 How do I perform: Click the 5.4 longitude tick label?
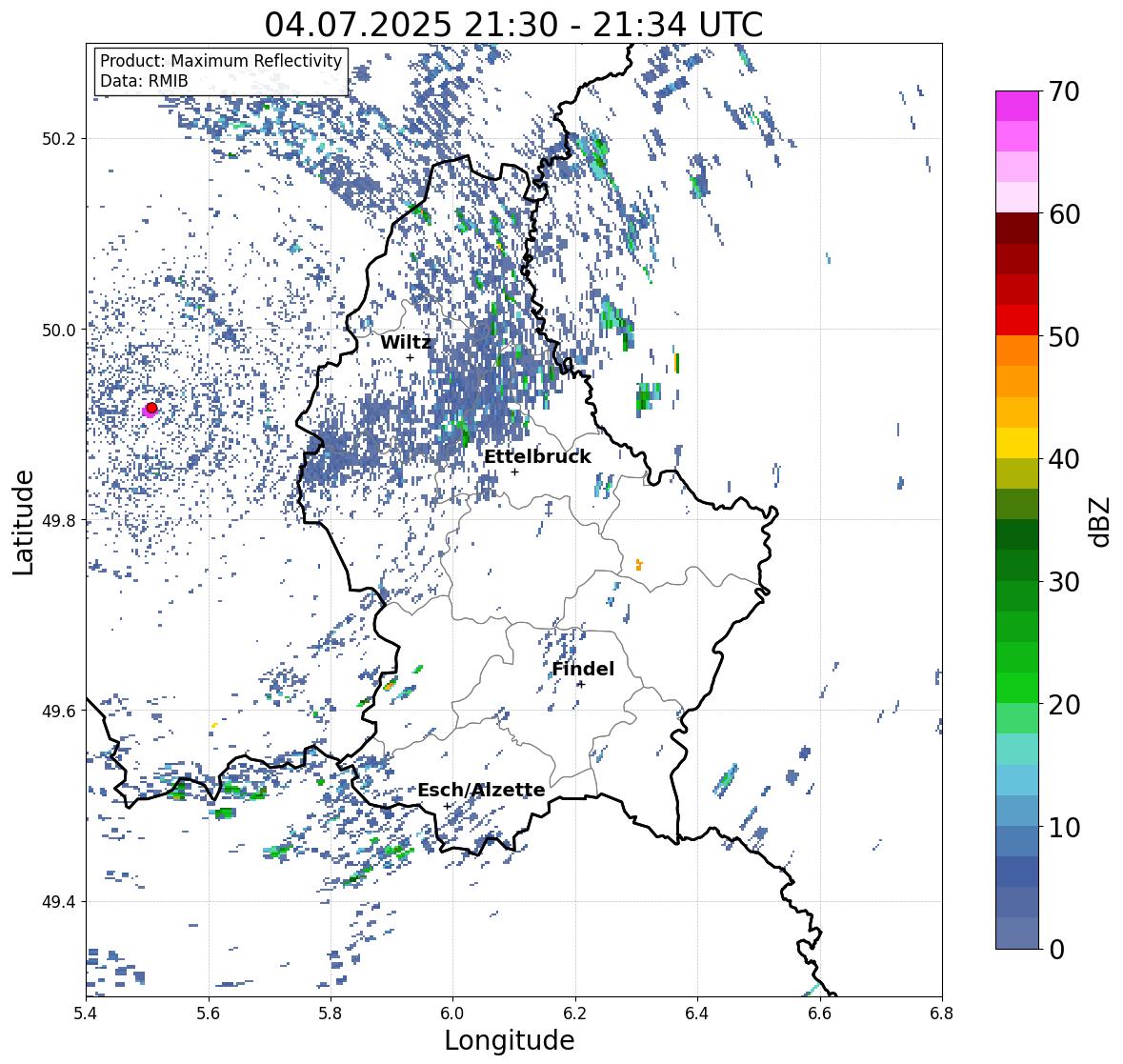(86, 1013)
